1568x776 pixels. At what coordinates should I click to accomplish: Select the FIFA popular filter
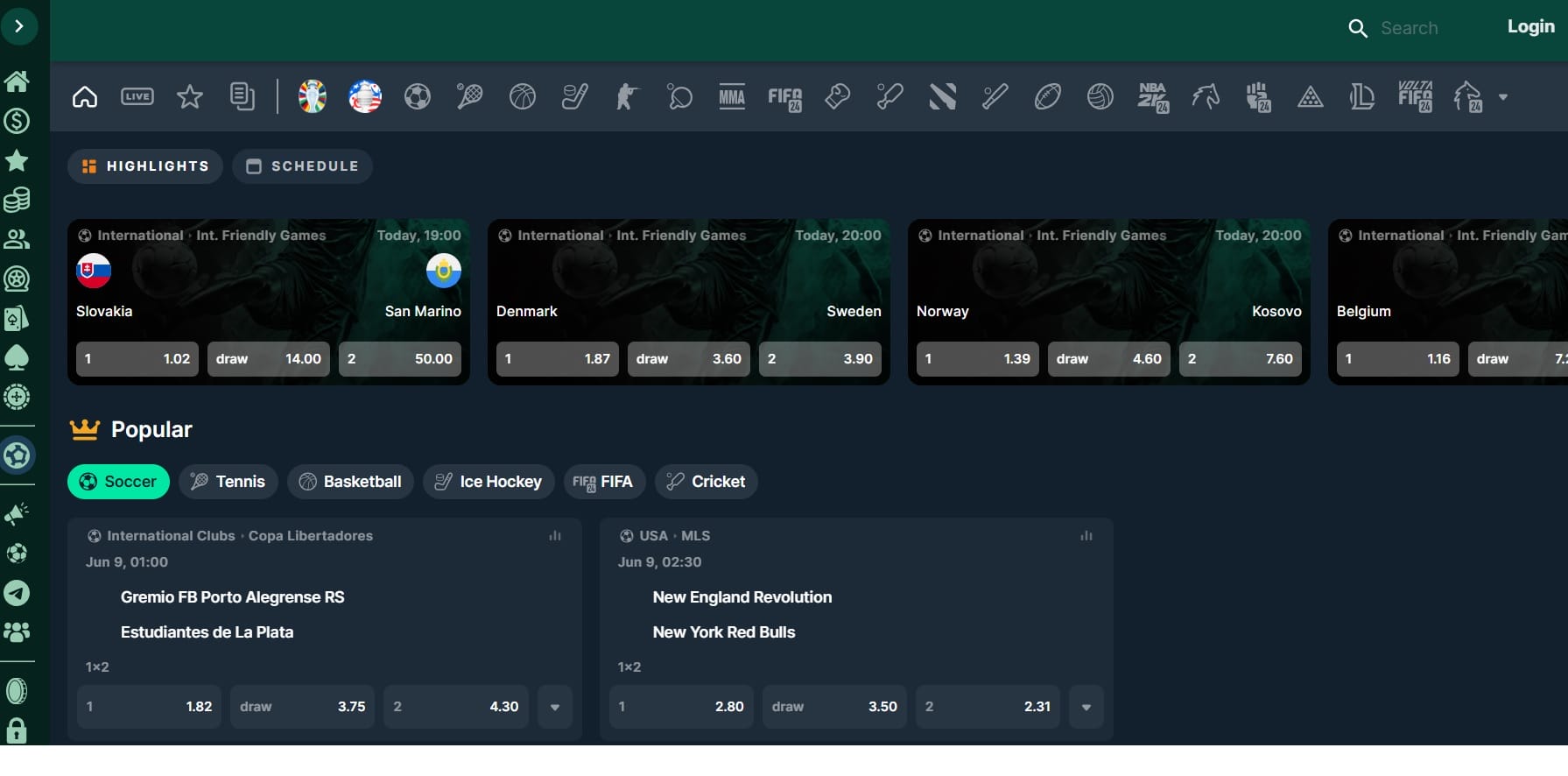(605, 482)
